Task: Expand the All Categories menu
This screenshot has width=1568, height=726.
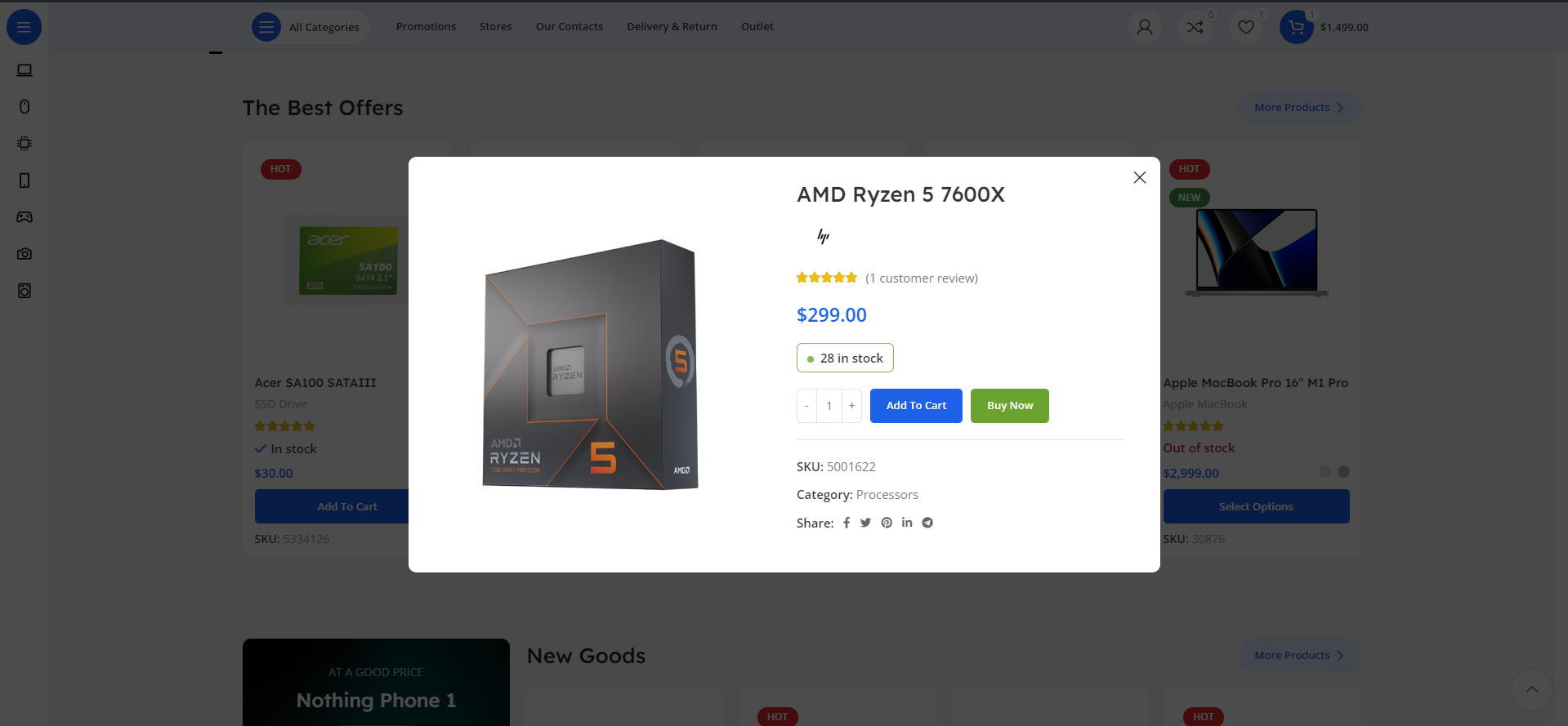Action: click(310, 27)
